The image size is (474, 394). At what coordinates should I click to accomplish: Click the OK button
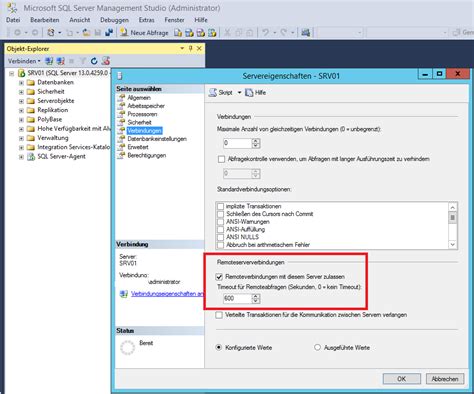[x=402, y=379]
